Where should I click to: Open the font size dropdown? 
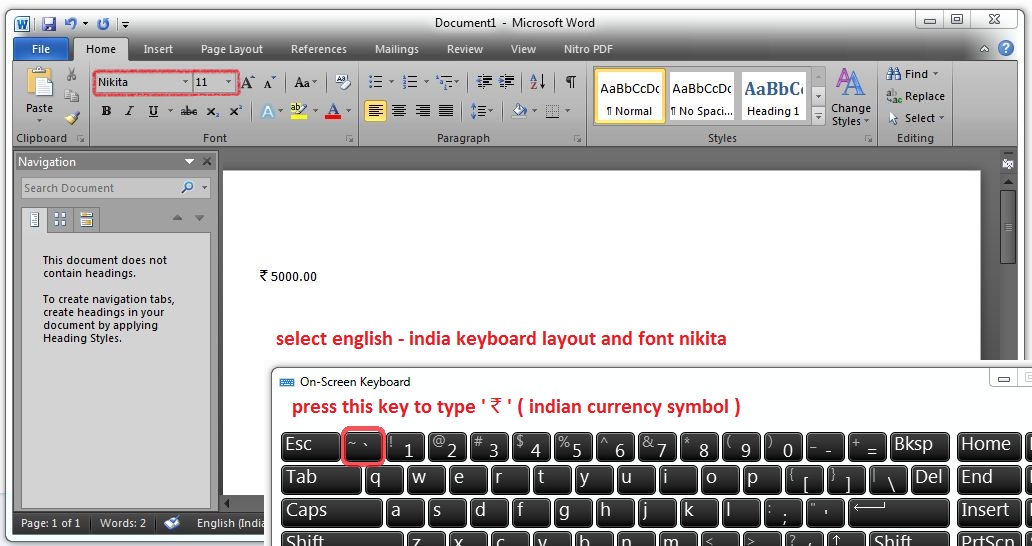pyautogui.click(x=229, y=82)
